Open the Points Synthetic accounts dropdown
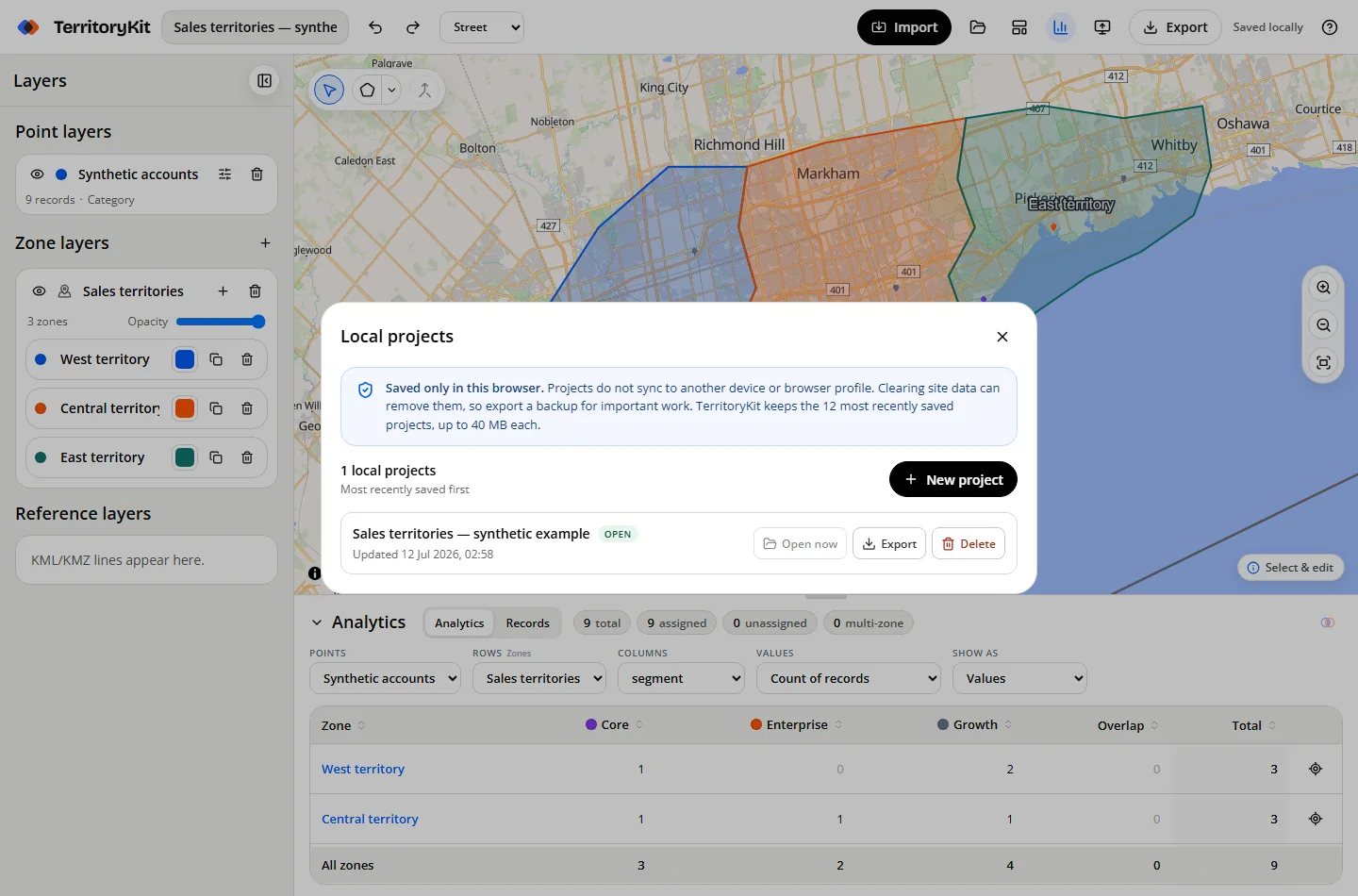 click(x=385, y=678)
